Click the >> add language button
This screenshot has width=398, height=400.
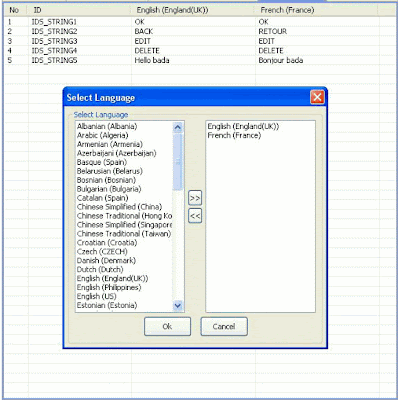195,198
